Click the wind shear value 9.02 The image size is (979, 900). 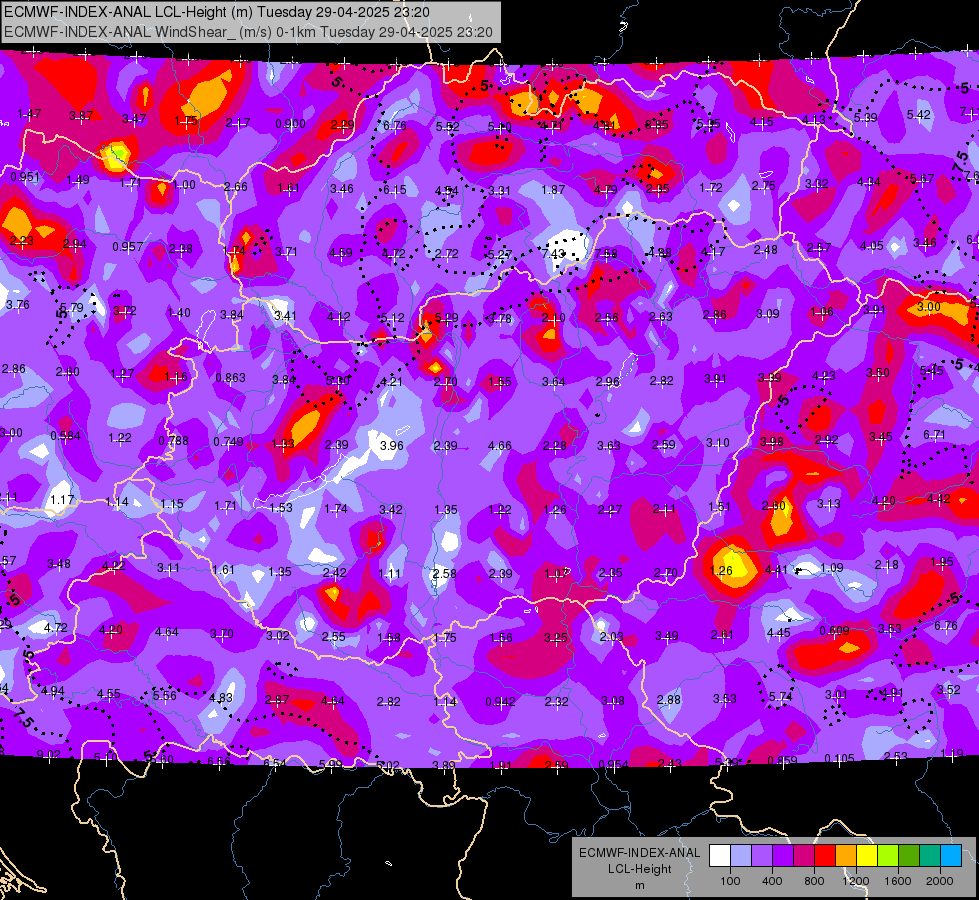[49, 754]
